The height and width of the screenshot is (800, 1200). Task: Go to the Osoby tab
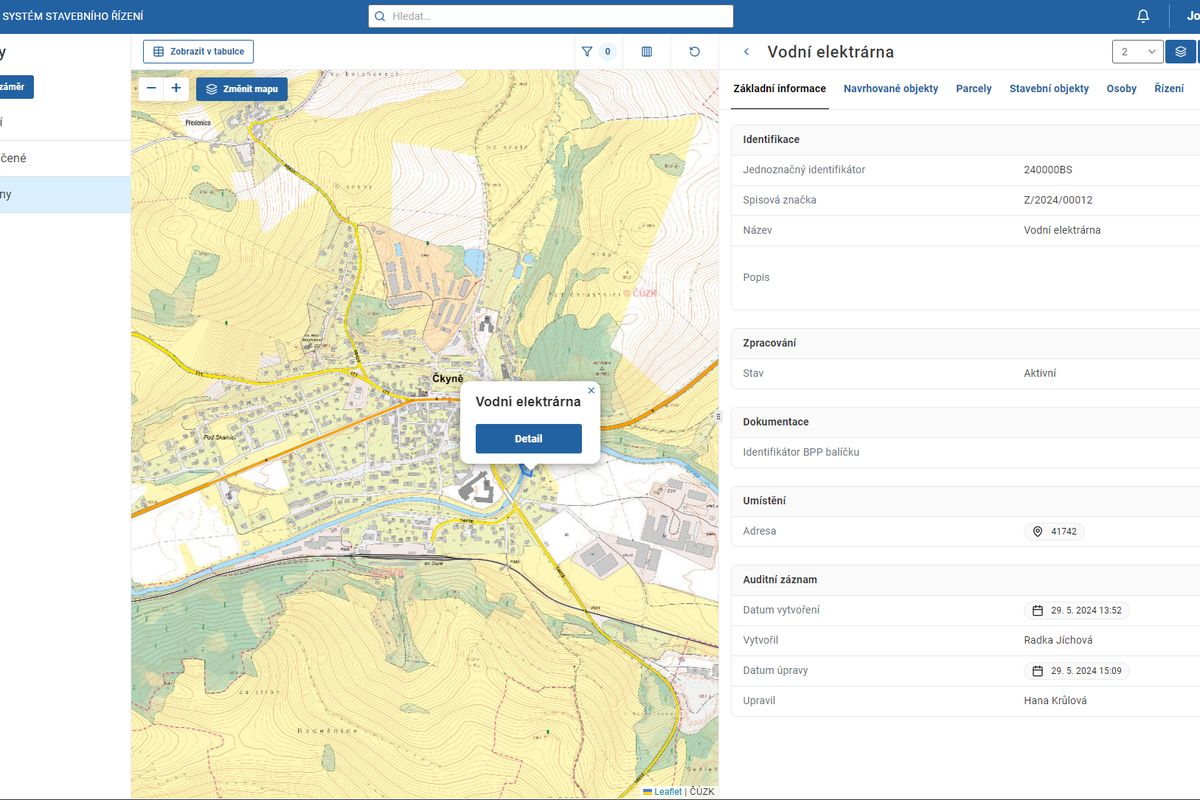click(x=1121, y=89)
